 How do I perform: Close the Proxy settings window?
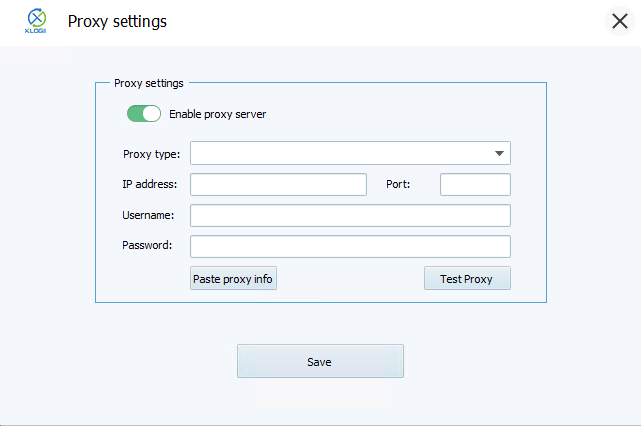(620, 21)
